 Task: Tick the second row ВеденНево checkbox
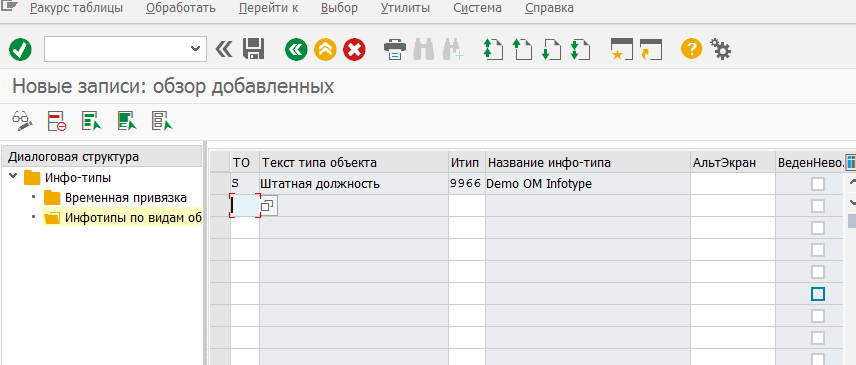click(817, 206)
